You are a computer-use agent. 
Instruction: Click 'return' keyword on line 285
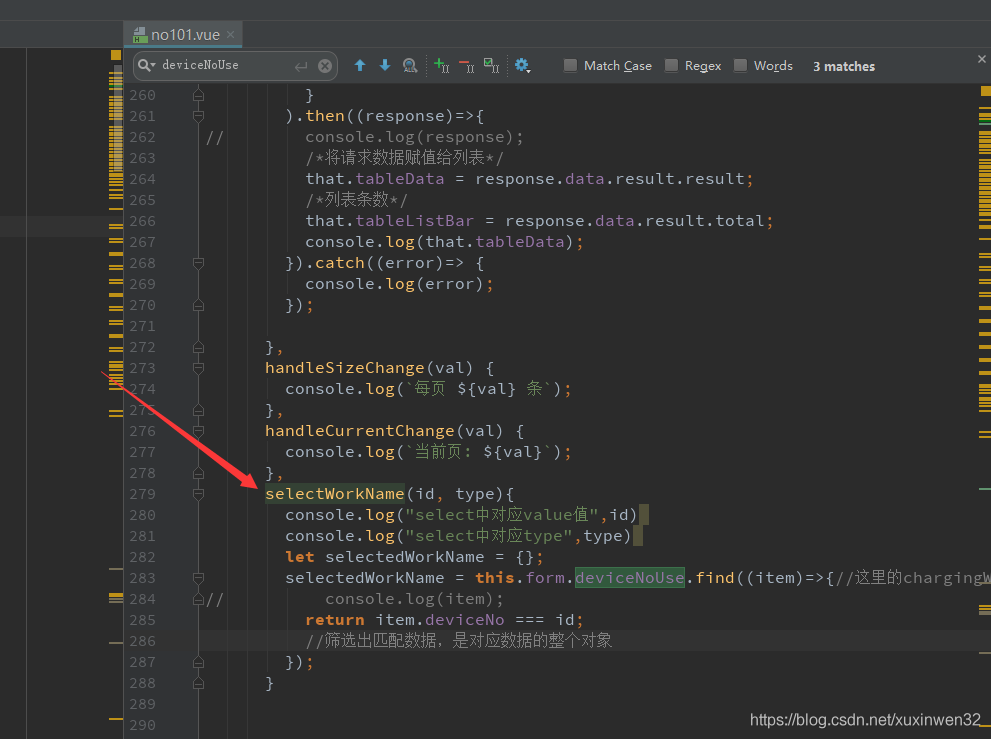click(x=334, y=620)
